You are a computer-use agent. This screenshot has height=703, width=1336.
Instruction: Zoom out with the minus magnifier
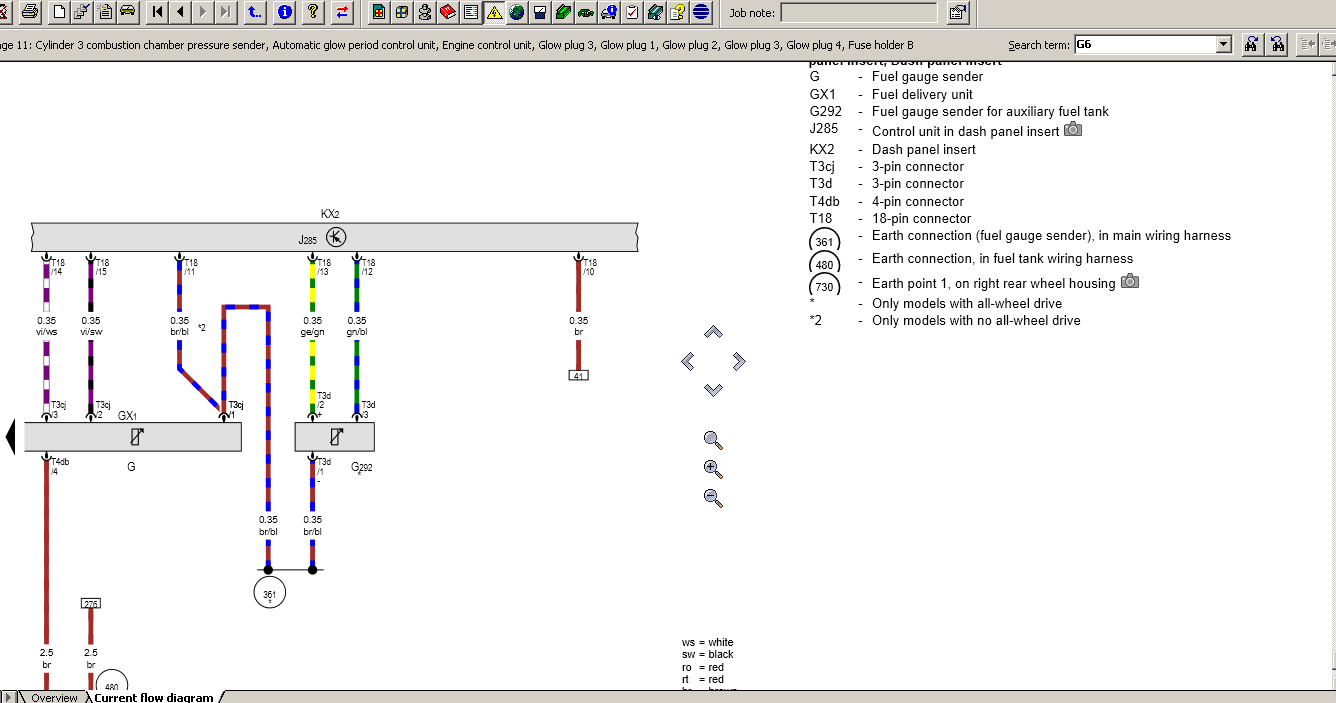point(713,497)
